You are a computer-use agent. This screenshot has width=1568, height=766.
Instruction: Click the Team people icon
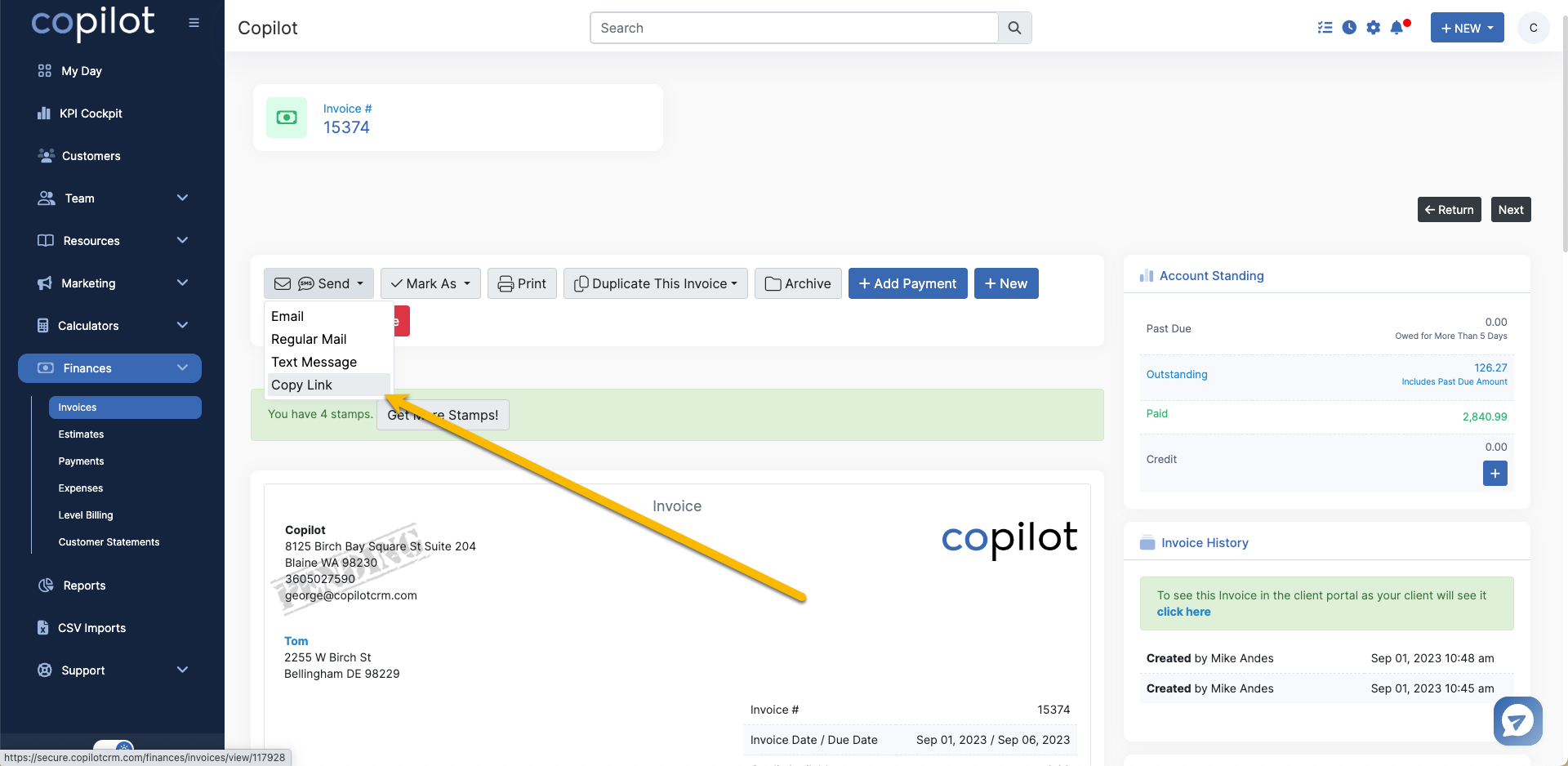click(x=47, y=198)
